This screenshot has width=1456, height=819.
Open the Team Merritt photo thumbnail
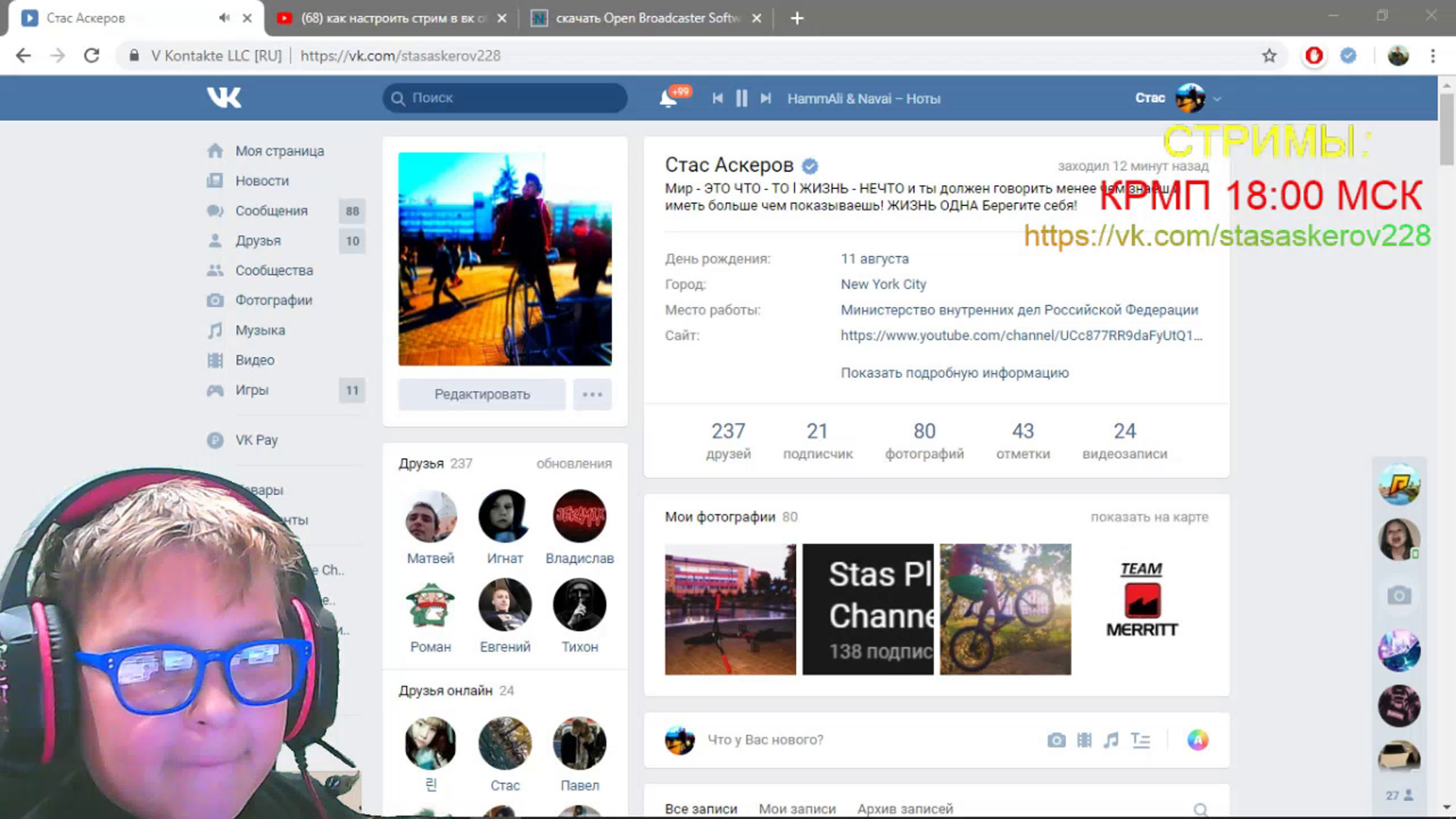[x=1142, y=609]
